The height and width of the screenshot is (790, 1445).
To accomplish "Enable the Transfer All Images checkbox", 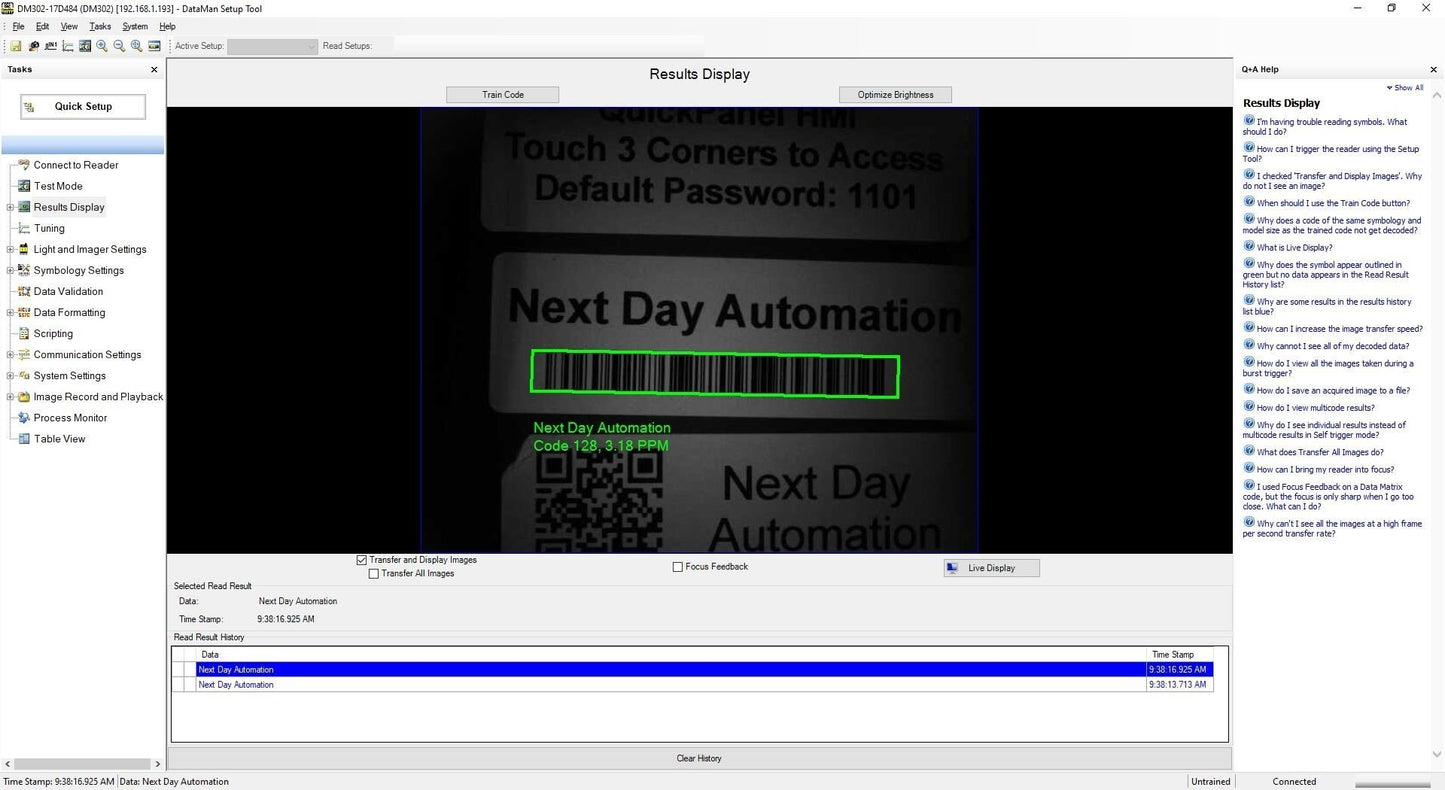I will pos(374,574).
